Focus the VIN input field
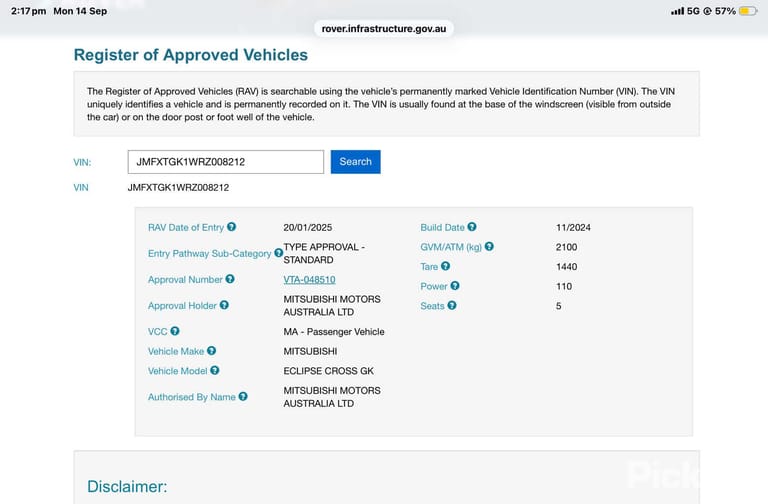The width and height of the screenshot is (768, 504). [226, 162]
